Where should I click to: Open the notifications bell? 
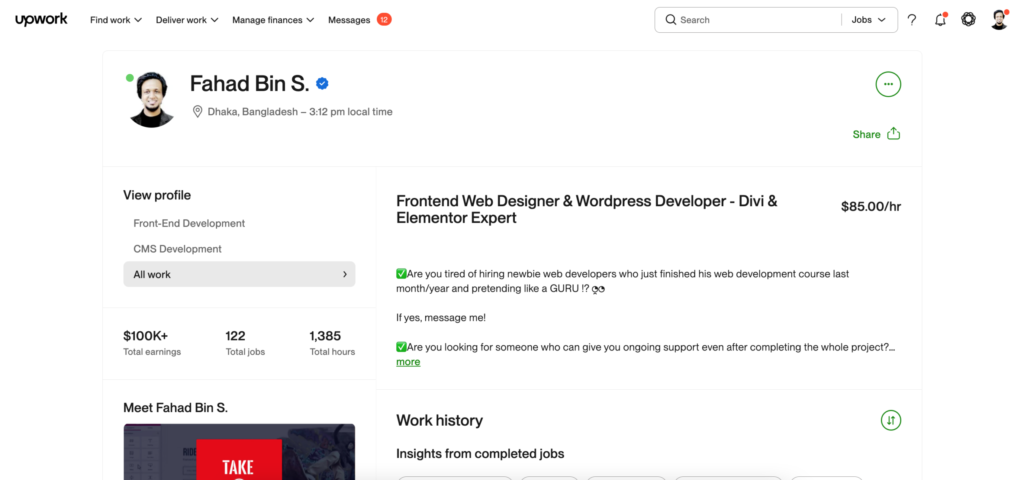click(940, 20)
